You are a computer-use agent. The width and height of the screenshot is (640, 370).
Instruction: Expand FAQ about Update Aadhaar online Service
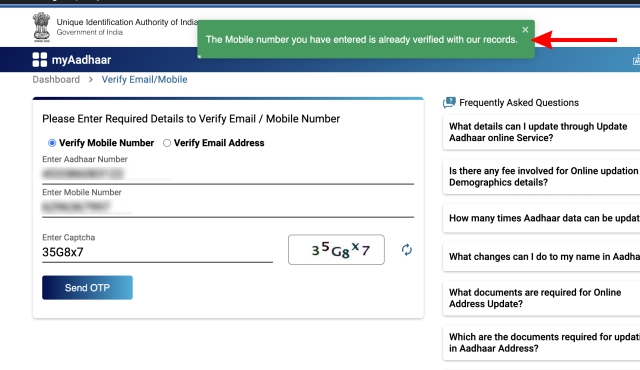(x=541, y=132)
